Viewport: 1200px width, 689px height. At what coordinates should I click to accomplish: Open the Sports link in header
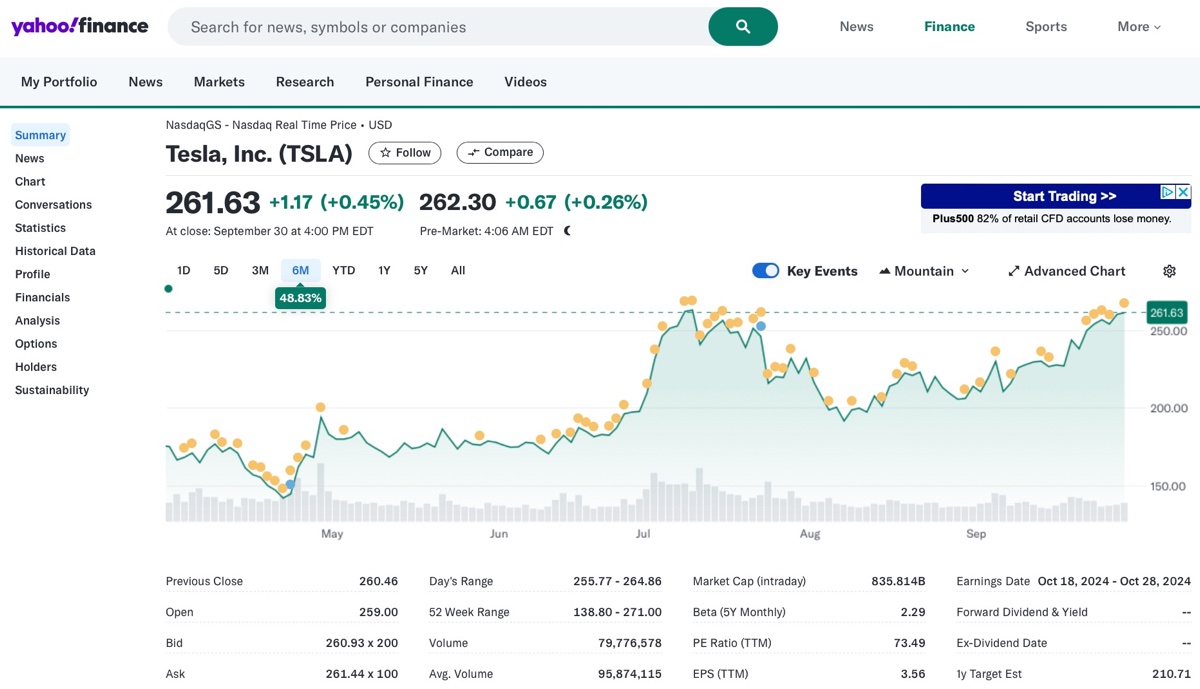click(1046, 27)
